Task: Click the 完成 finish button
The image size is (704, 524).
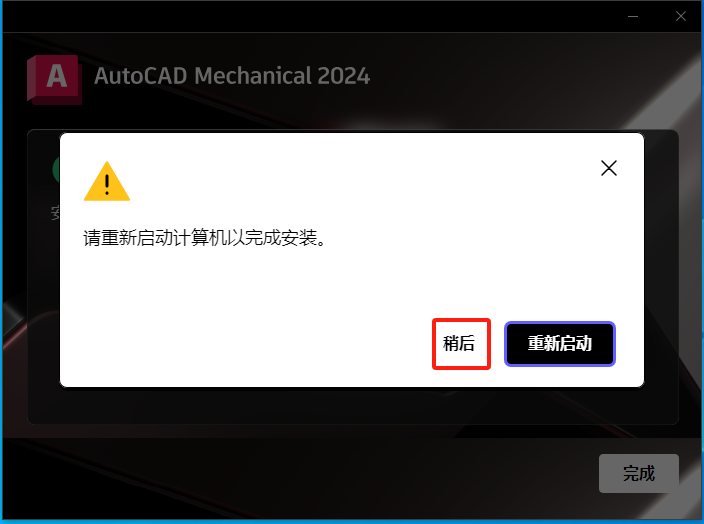Action: pyautogui.click(x=638, y=473)
